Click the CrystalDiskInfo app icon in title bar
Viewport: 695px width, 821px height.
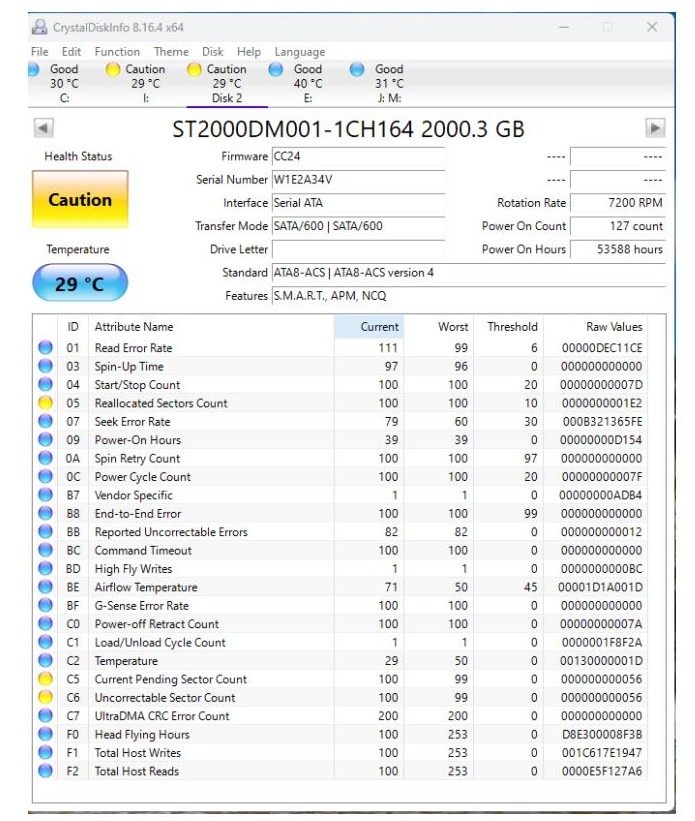pos(40,27)
